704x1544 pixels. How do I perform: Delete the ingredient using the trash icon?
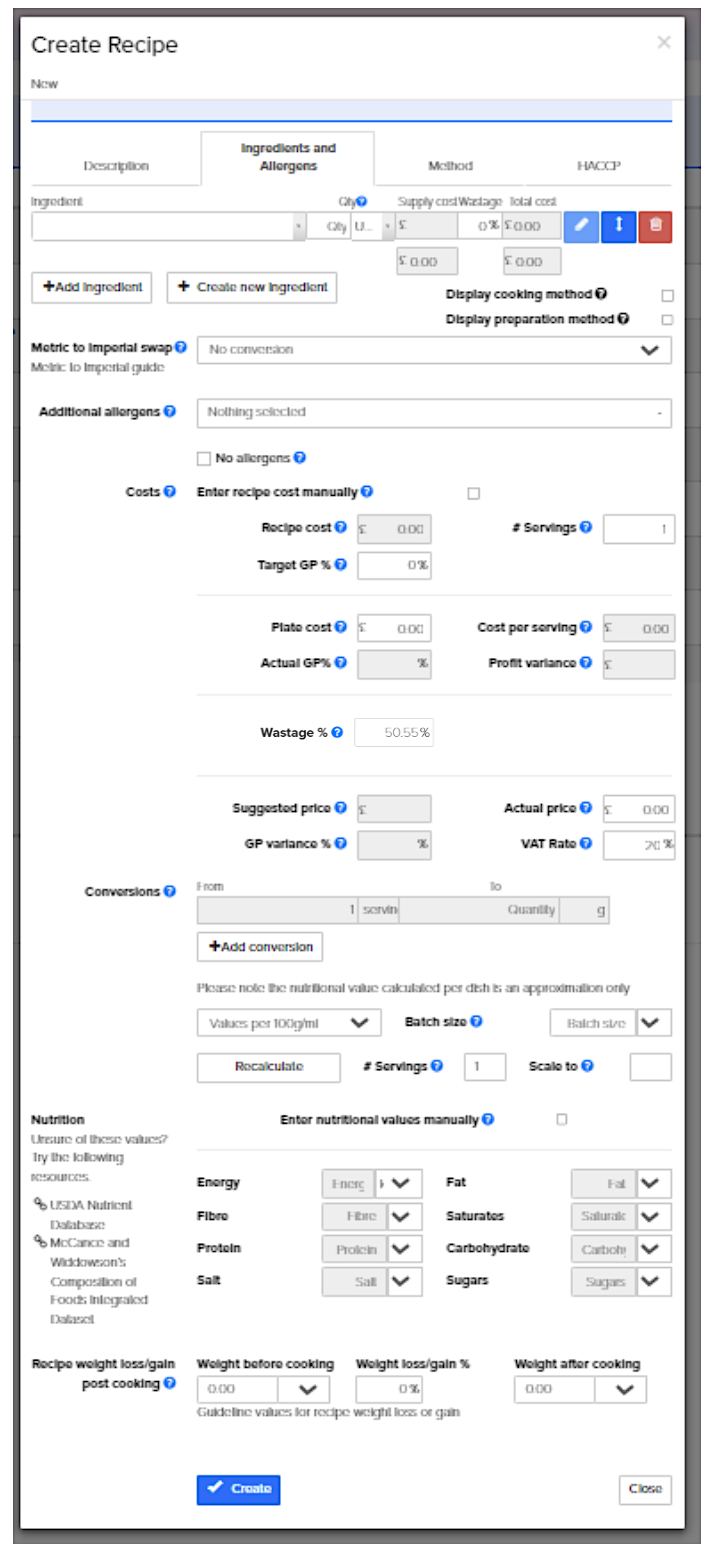tap(656, 227)
